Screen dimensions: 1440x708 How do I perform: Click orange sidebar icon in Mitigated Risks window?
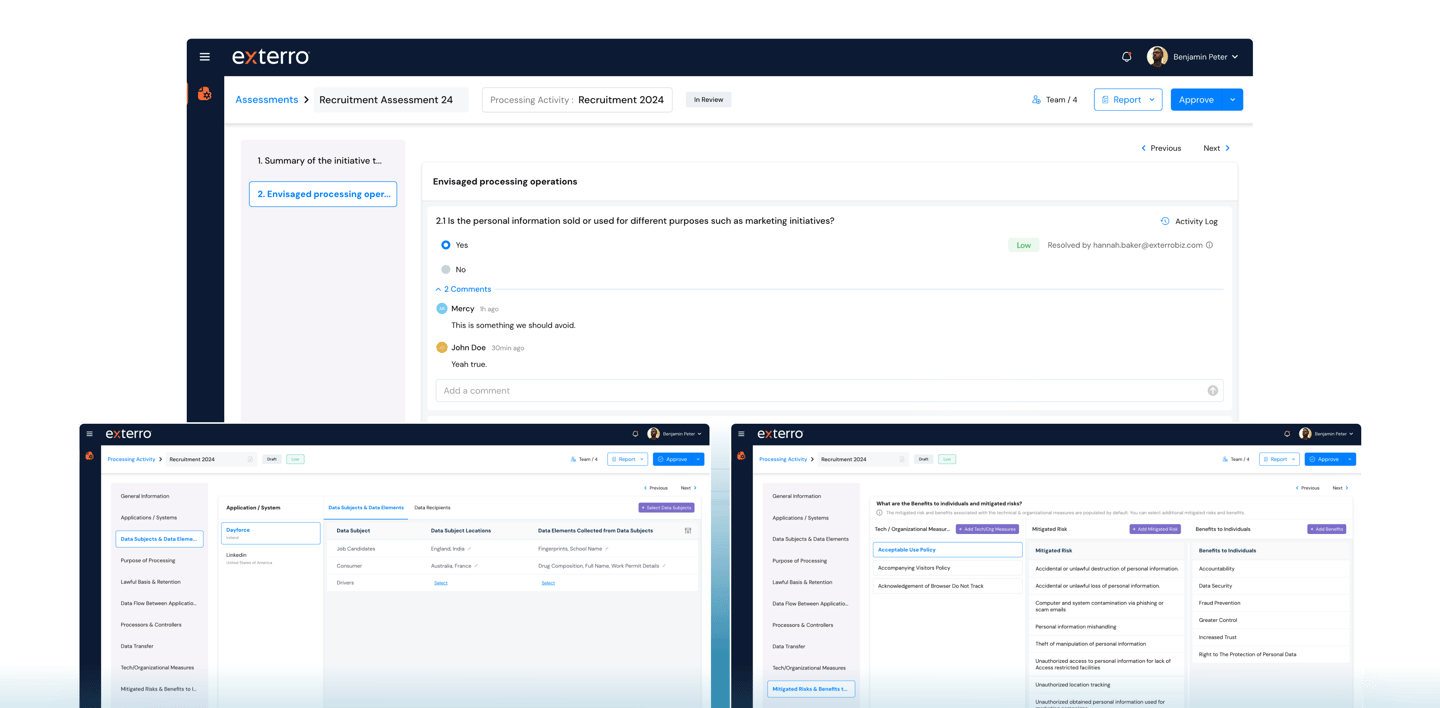741,456
